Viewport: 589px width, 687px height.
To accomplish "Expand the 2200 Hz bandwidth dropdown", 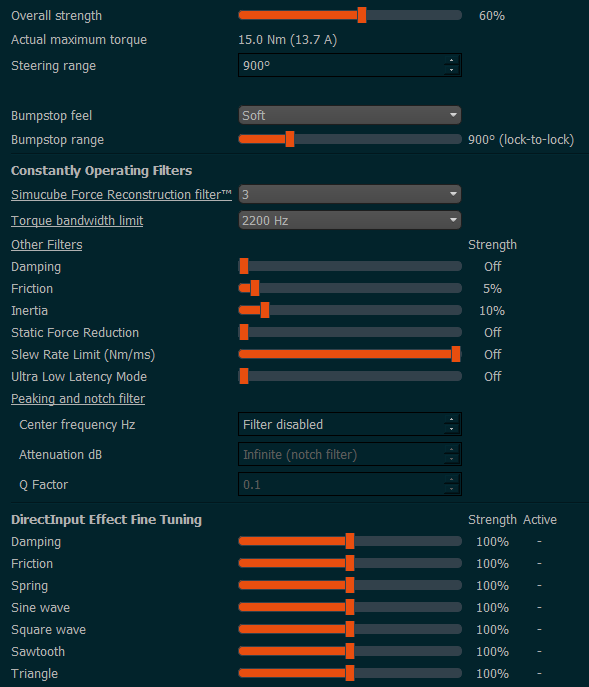I will (350, 220).
